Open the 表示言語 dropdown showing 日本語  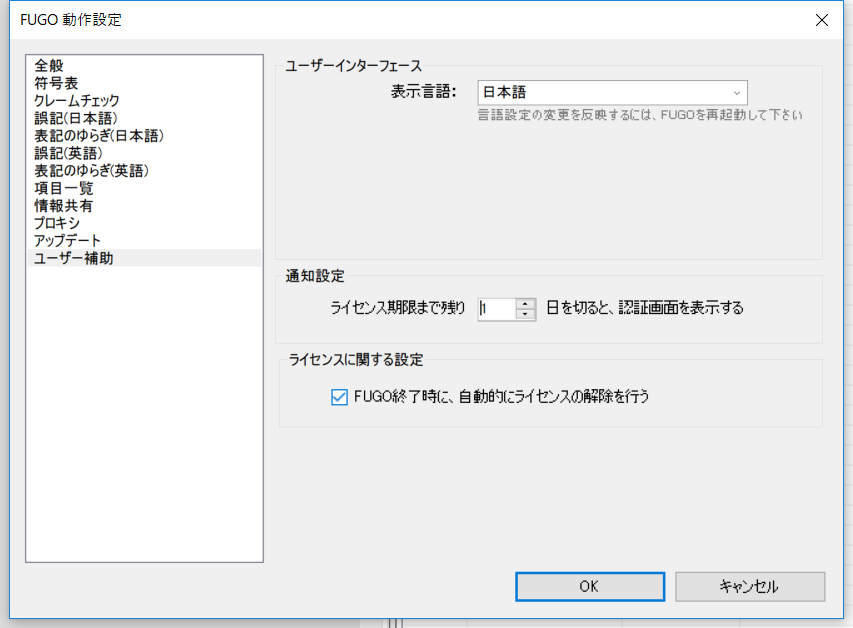coord(613,93)
